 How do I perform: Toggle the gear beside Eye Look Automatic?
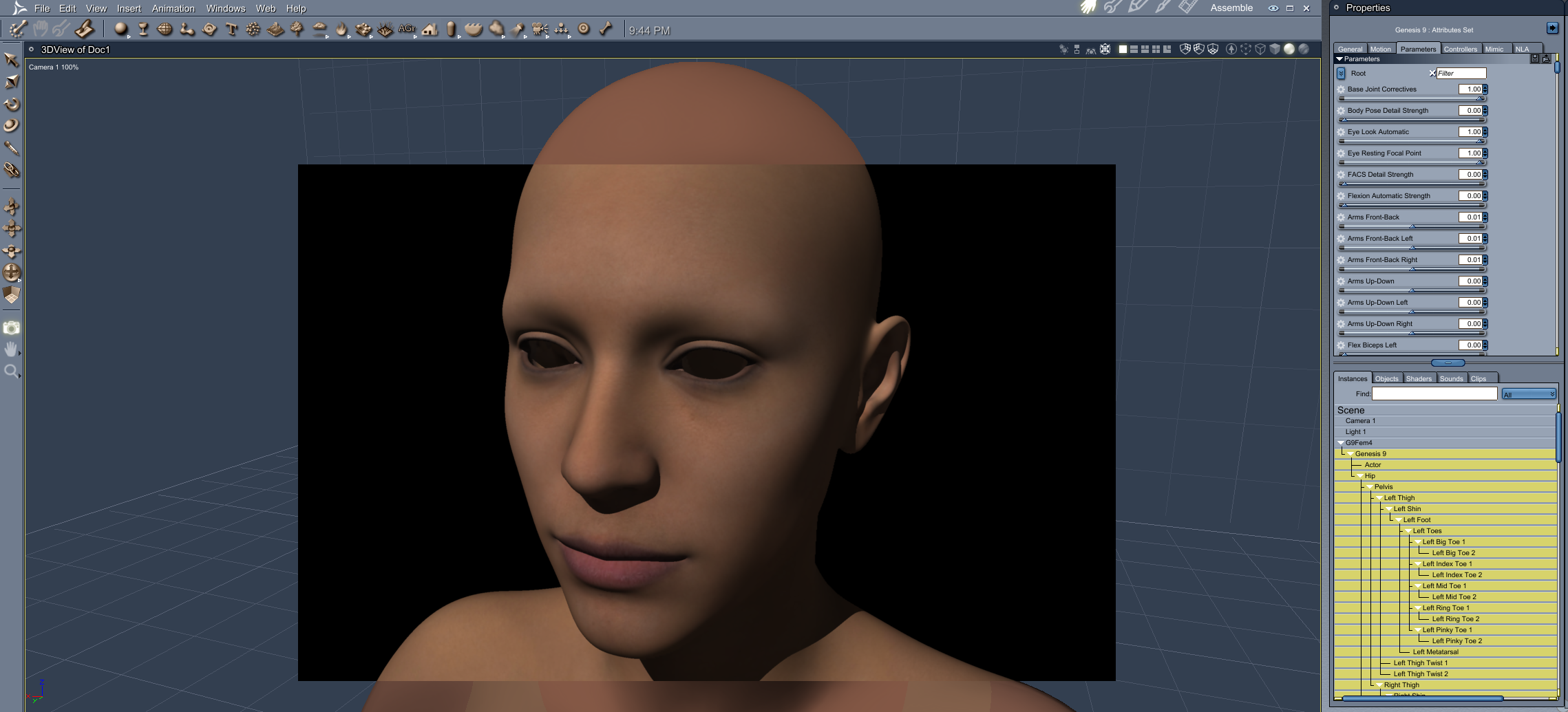1341,132
